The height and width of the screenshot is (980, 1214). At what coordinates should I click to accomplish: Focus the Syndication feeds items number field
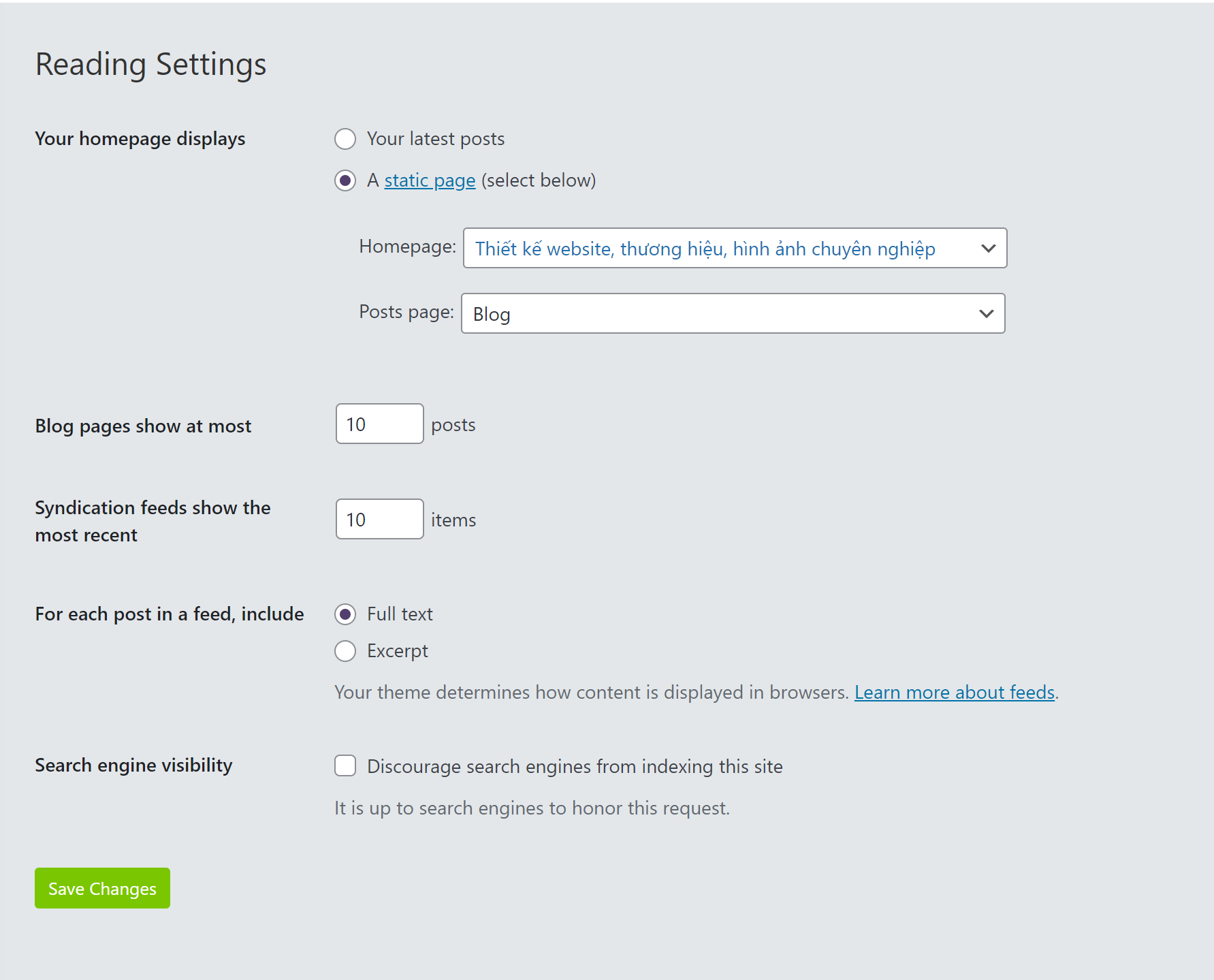pyautogui.click(x=379, y=520)
